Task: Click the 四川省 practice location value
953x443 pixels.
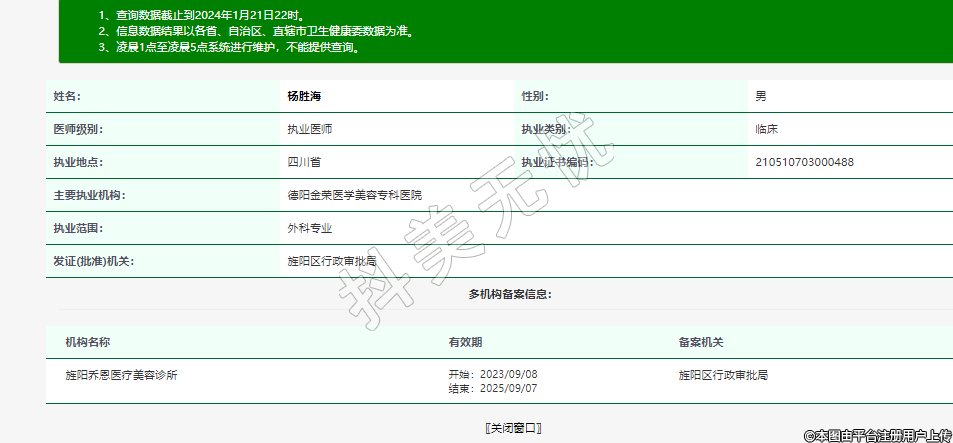Action: pos(303,162)
